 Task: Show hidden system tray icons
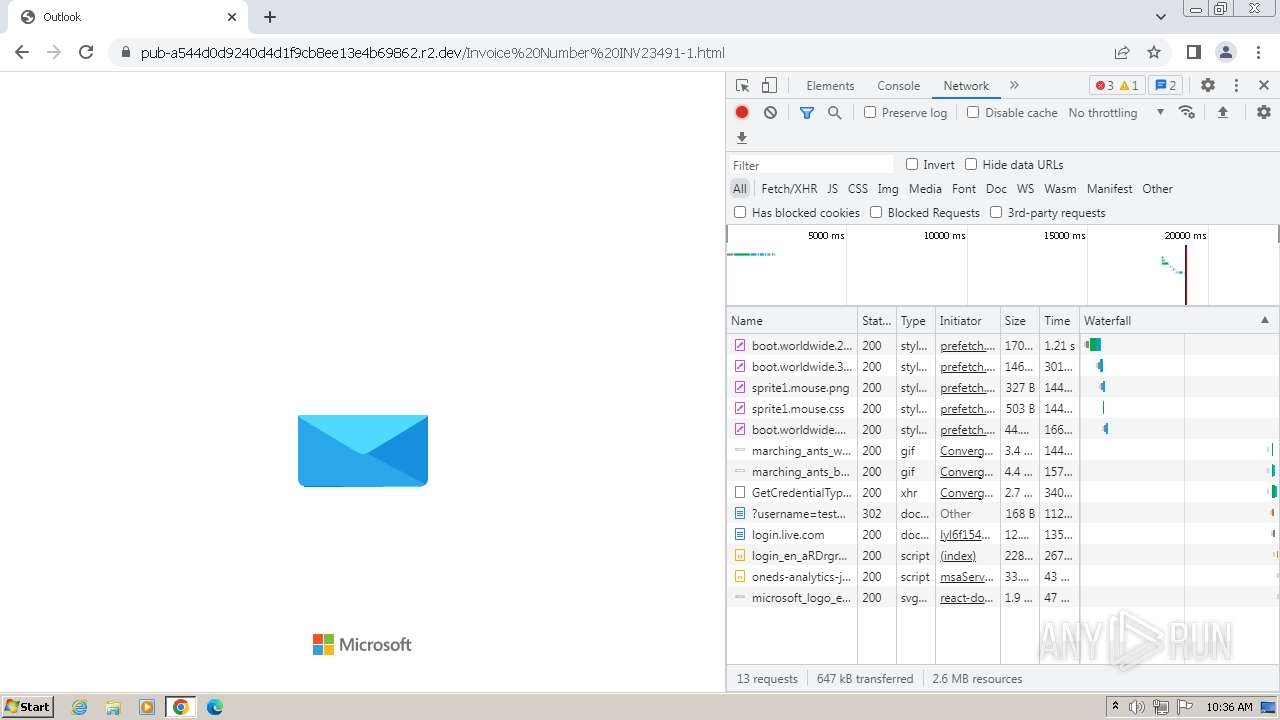click(1115, 707)
